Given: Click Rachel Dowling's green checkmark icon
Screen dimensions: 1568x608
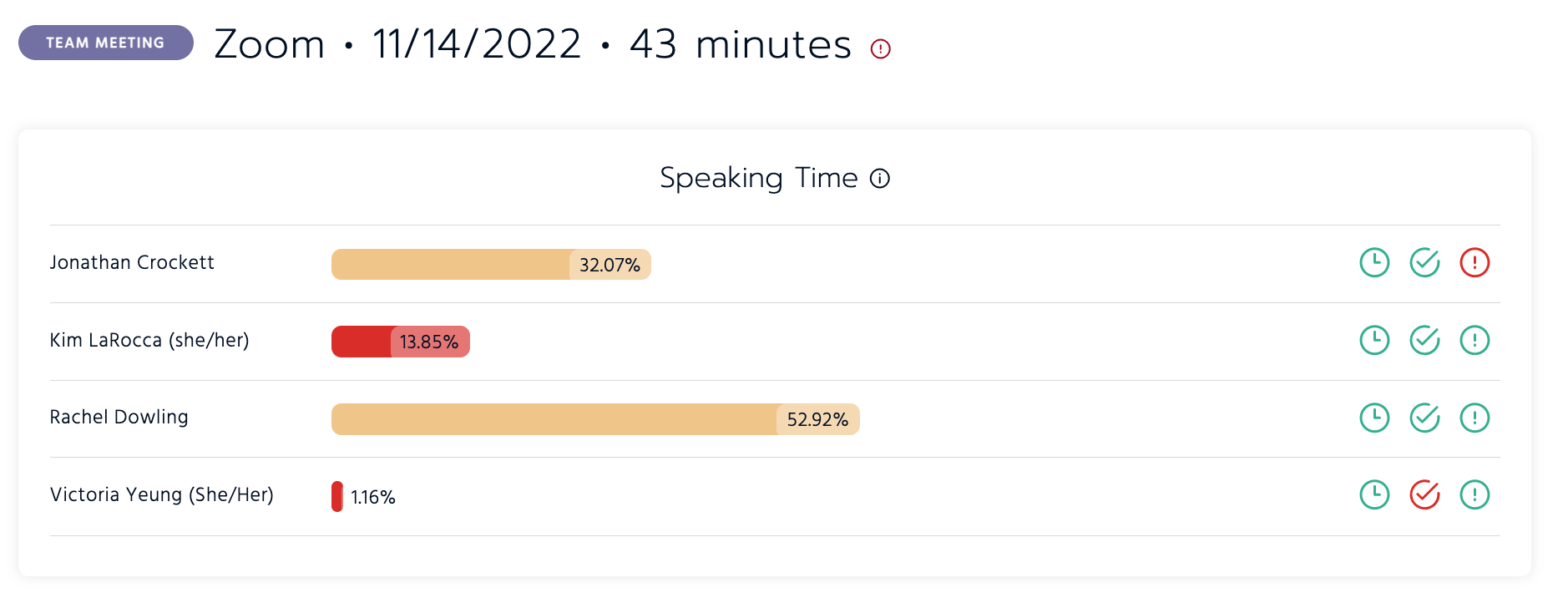Looking at the screenshot, I should coord(1424,418).
